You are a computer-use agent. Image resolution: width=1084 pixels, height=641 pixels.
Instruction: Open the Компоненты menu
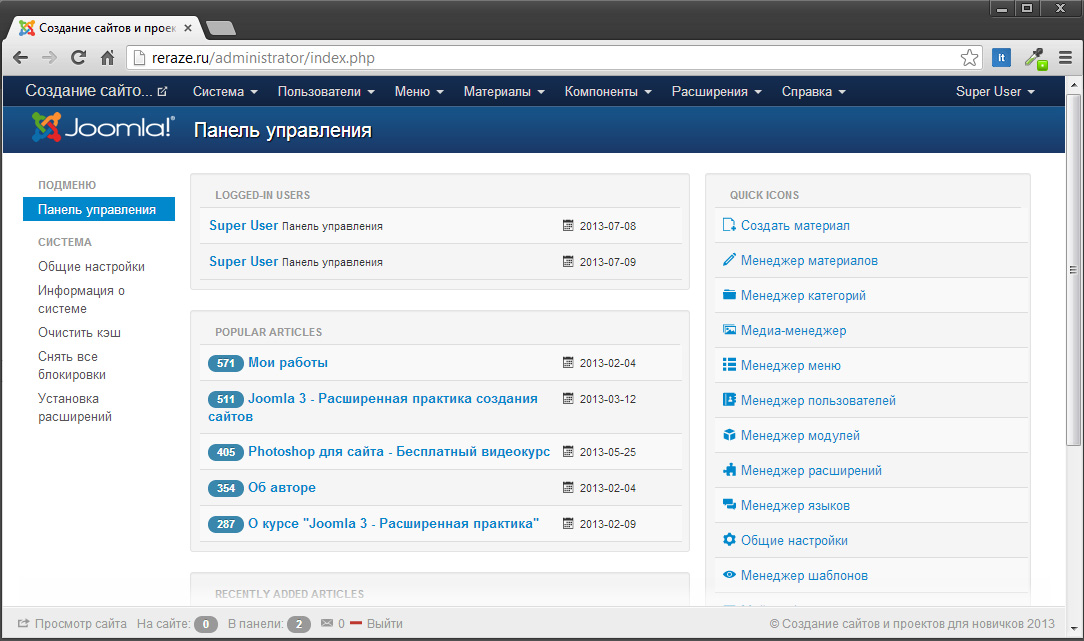608,92
